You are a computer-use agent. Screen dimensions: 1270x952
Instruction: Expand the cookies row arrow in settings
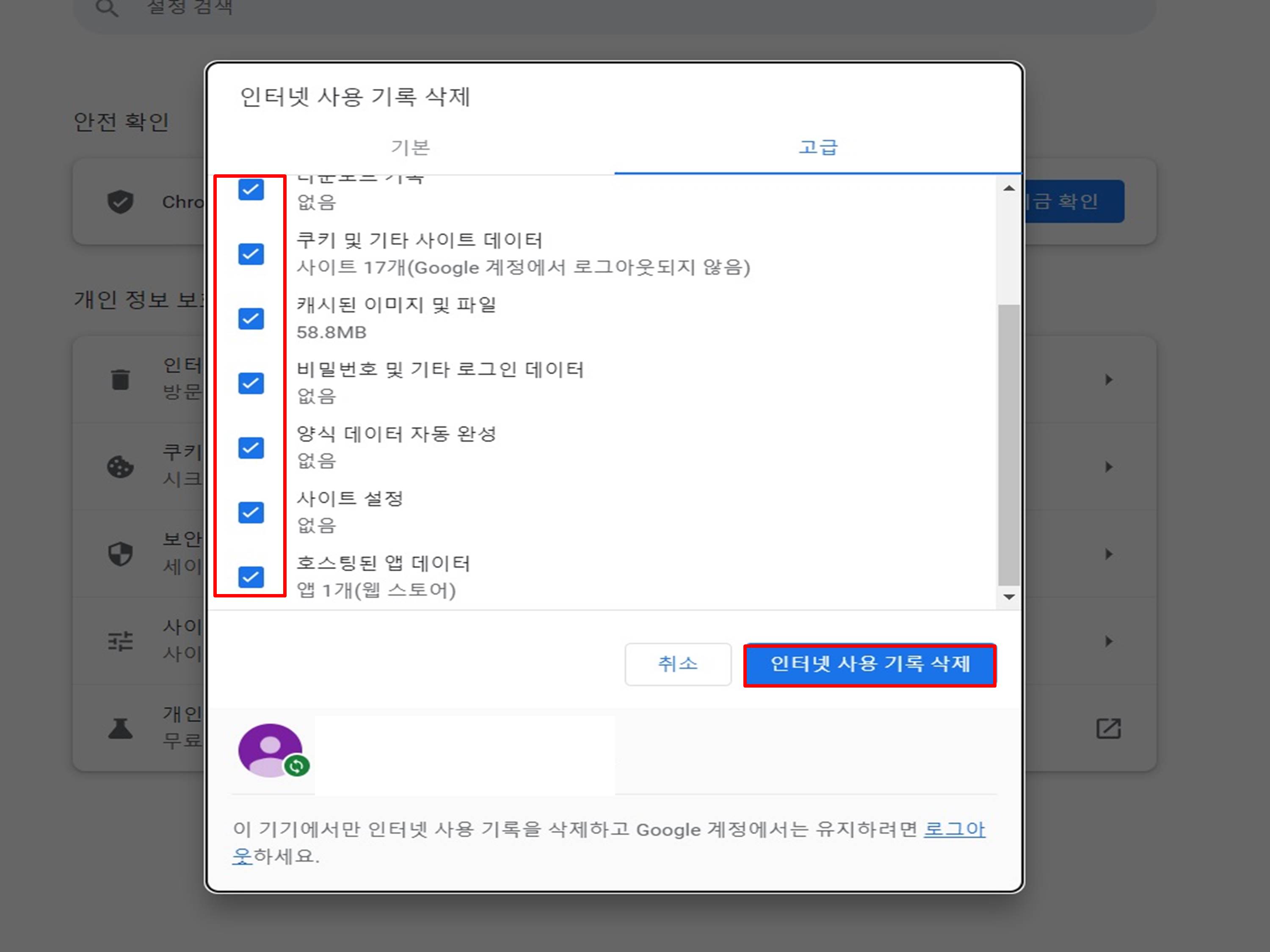[x=1109, y=467]
